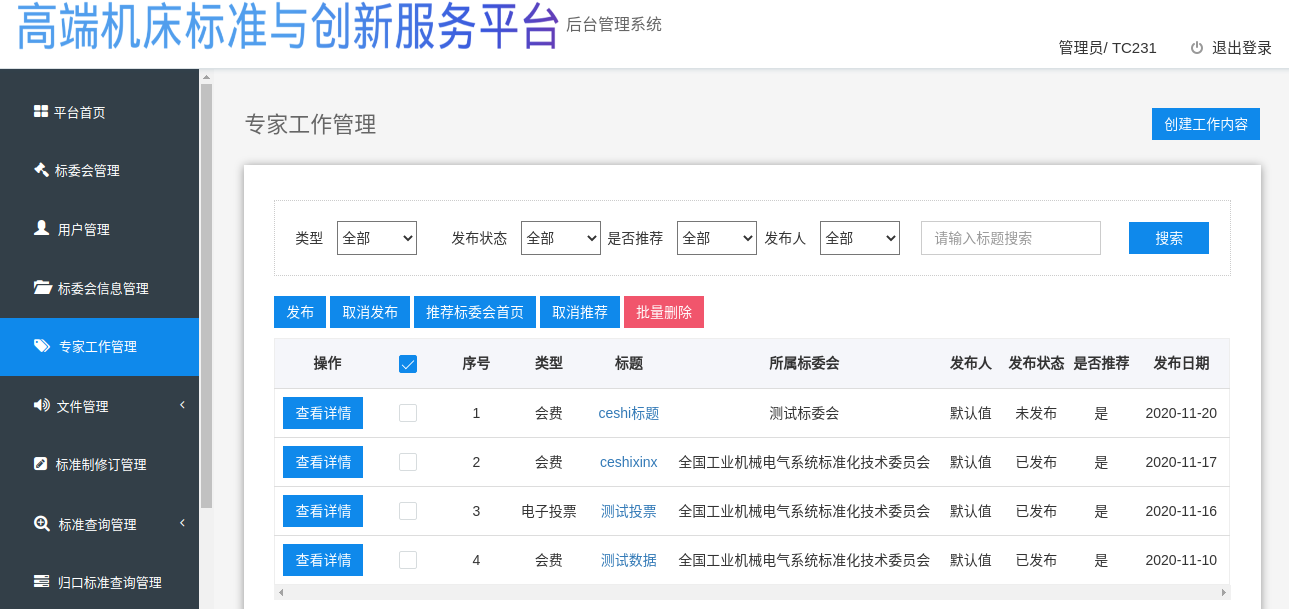Click the speaker icon for 文件管理
The width and height of the screenshot is (1289, 609).
click(41, 405)
